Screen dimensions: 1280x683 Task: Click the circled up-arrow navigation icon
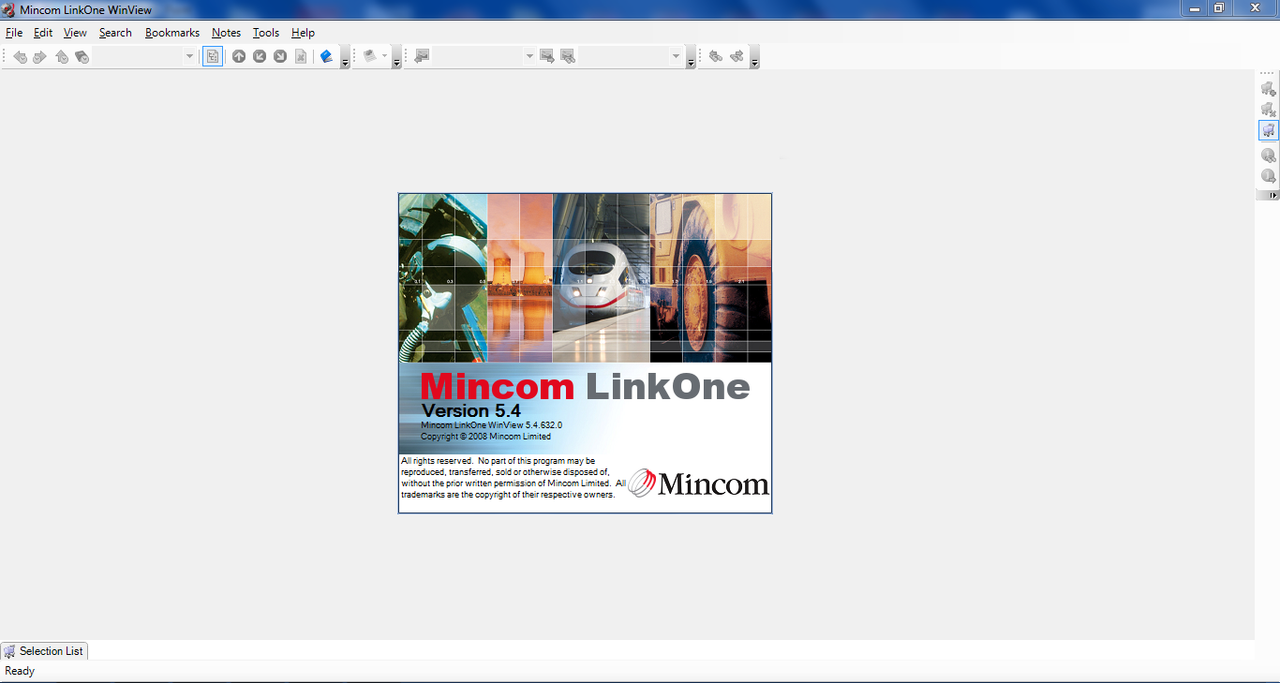pos(239,57)
